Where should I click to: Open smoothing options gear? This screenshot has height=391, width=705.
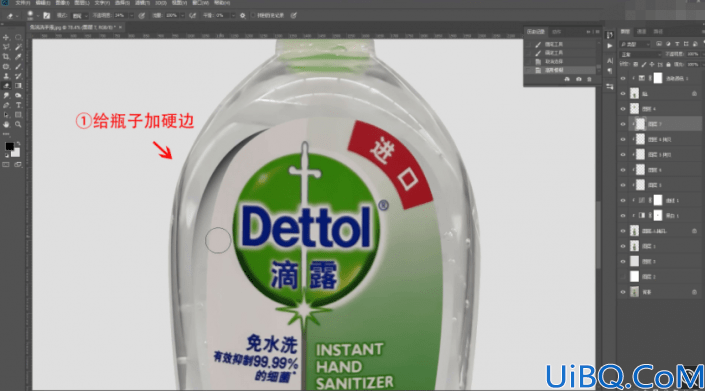click(242, 15)
